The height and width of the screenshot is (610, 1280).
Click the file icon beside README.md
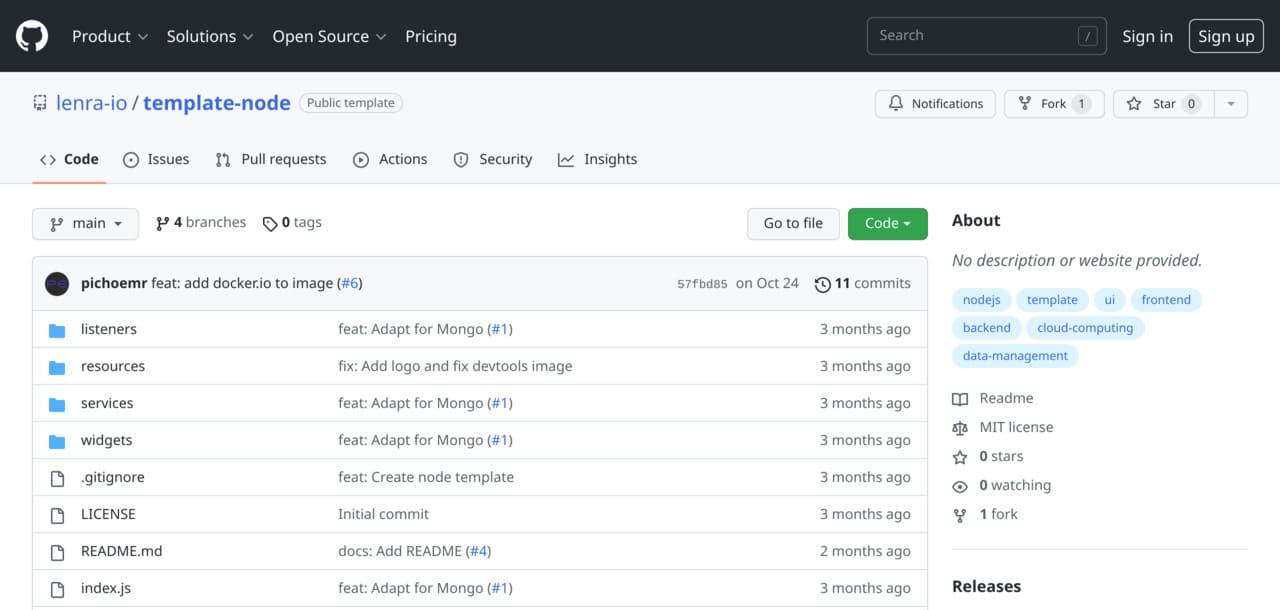coord(57,552)
